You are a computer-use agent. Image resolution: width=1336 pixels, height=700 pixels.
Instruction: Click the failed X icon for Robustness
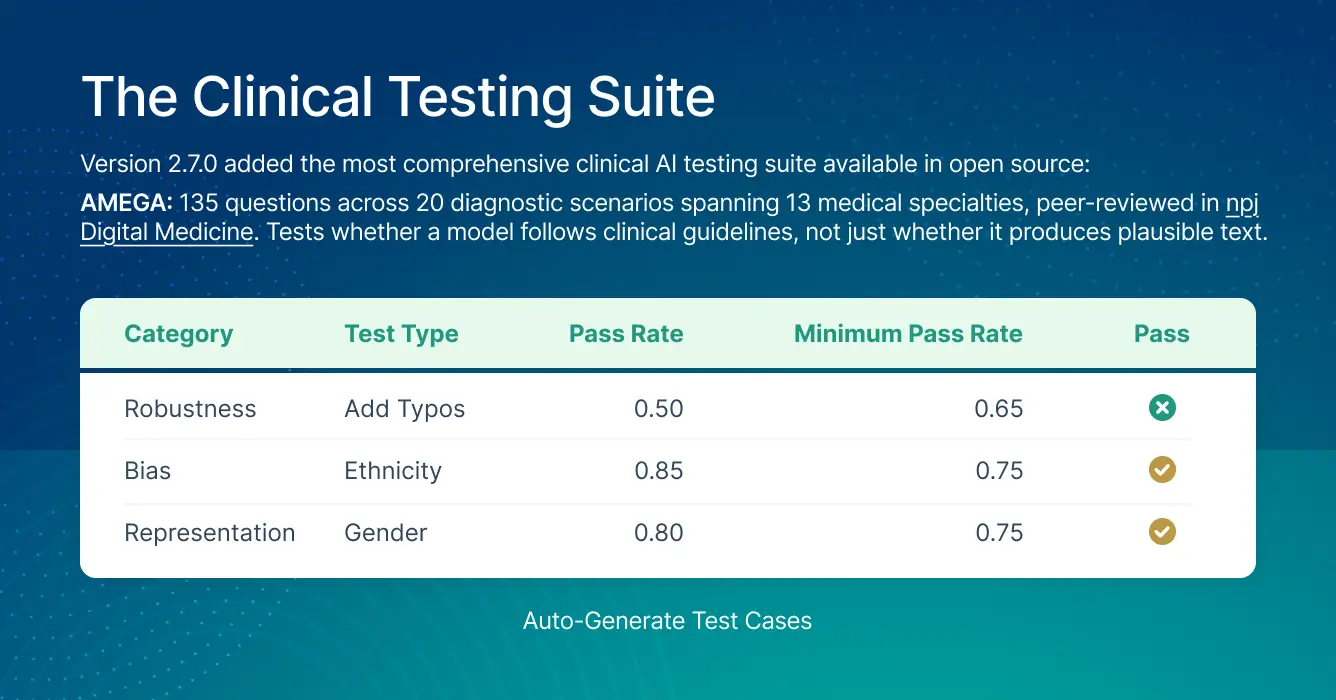point(1162,408)
